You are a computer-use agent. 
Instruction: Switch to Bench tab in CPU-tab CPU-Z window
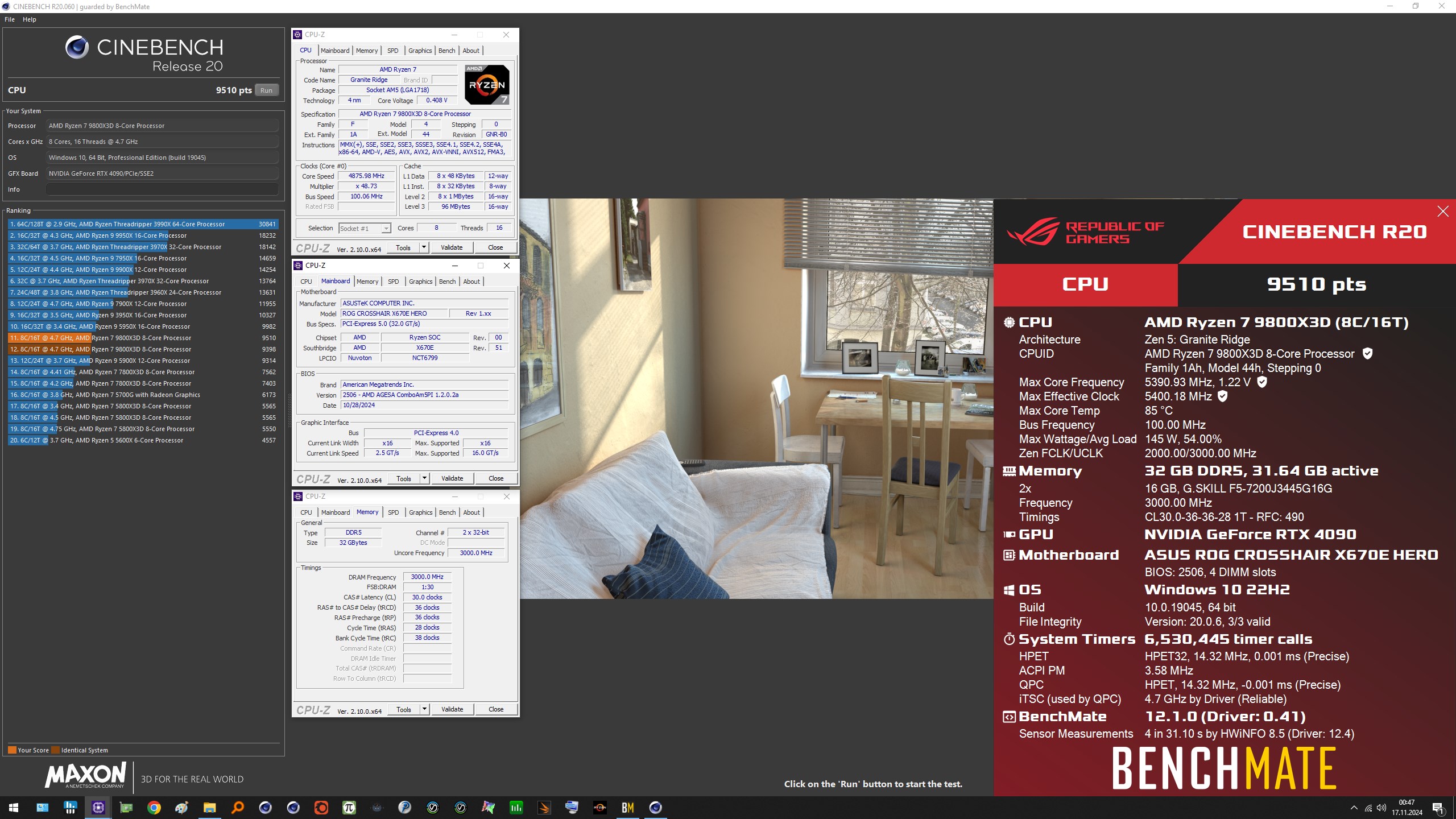click(447, 51)
